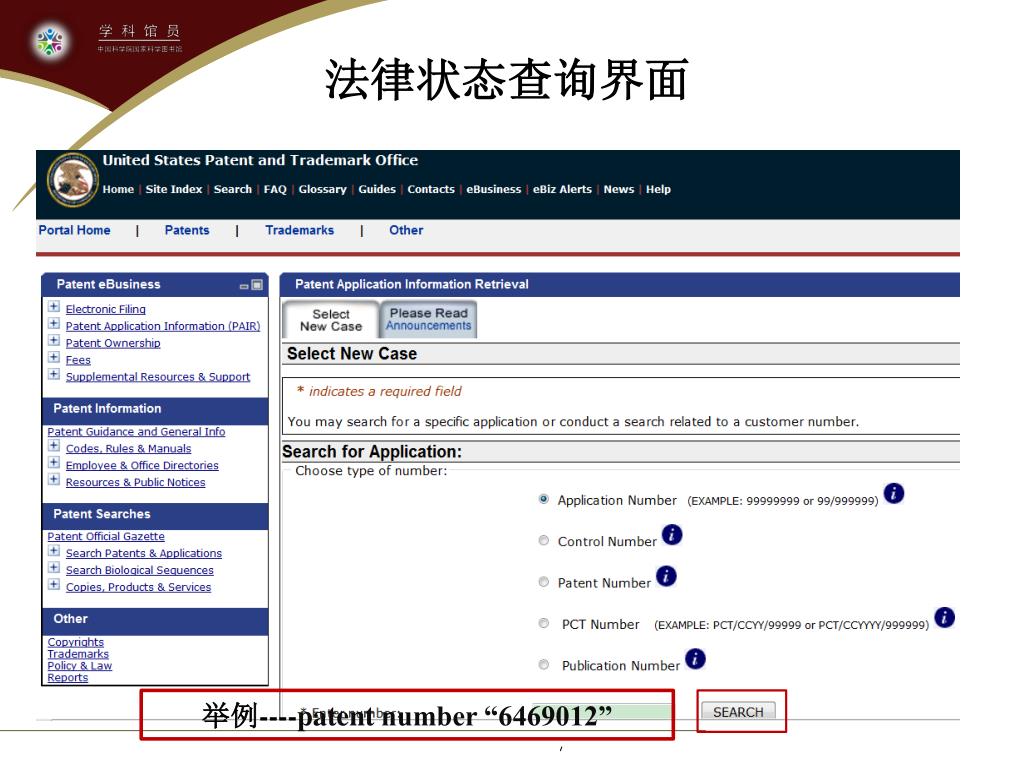1024x768 pixels.
Task: Open info icon beside Publication Number
Action: tap(695, 658)
